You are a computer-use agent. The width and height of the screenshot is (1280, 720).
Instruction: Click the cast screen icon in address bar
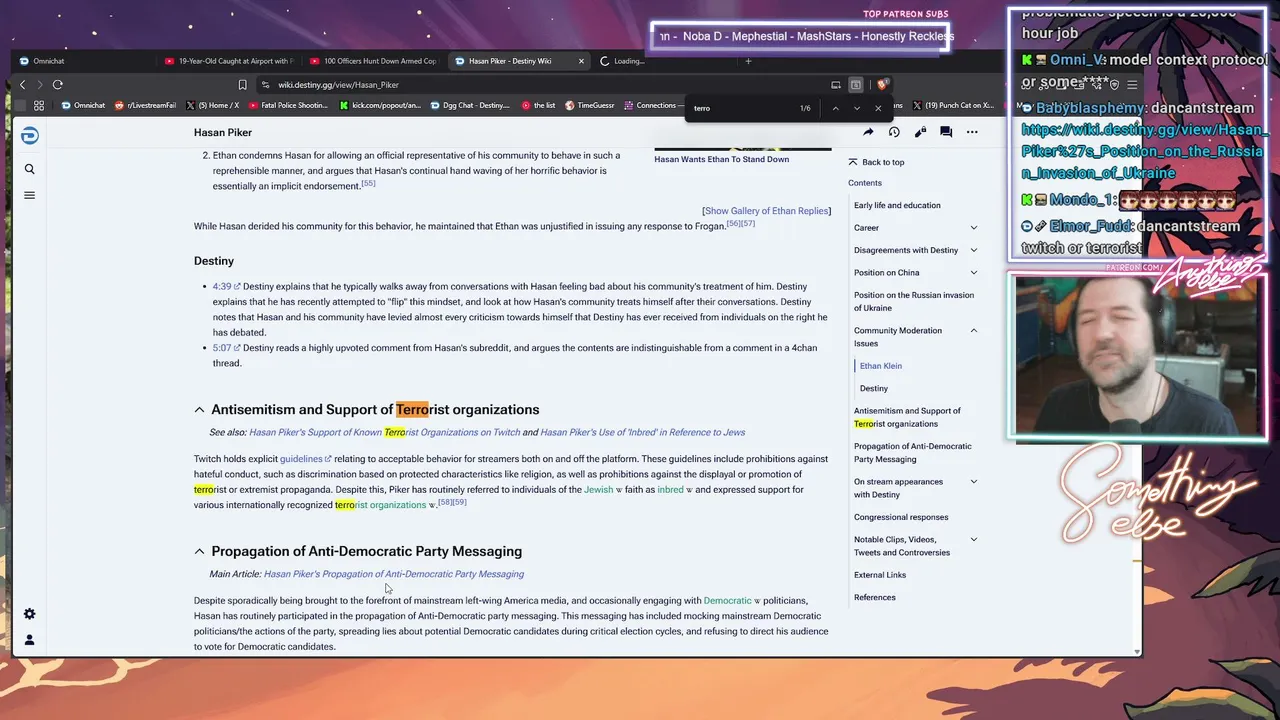pyautogui.click(x=836, y=85)
